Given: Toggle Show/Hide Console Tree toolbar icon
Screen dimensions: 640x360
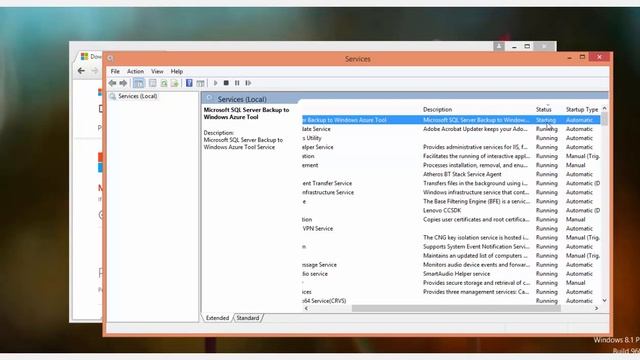Looking at the screenshot, I should (x=139, y=83).
